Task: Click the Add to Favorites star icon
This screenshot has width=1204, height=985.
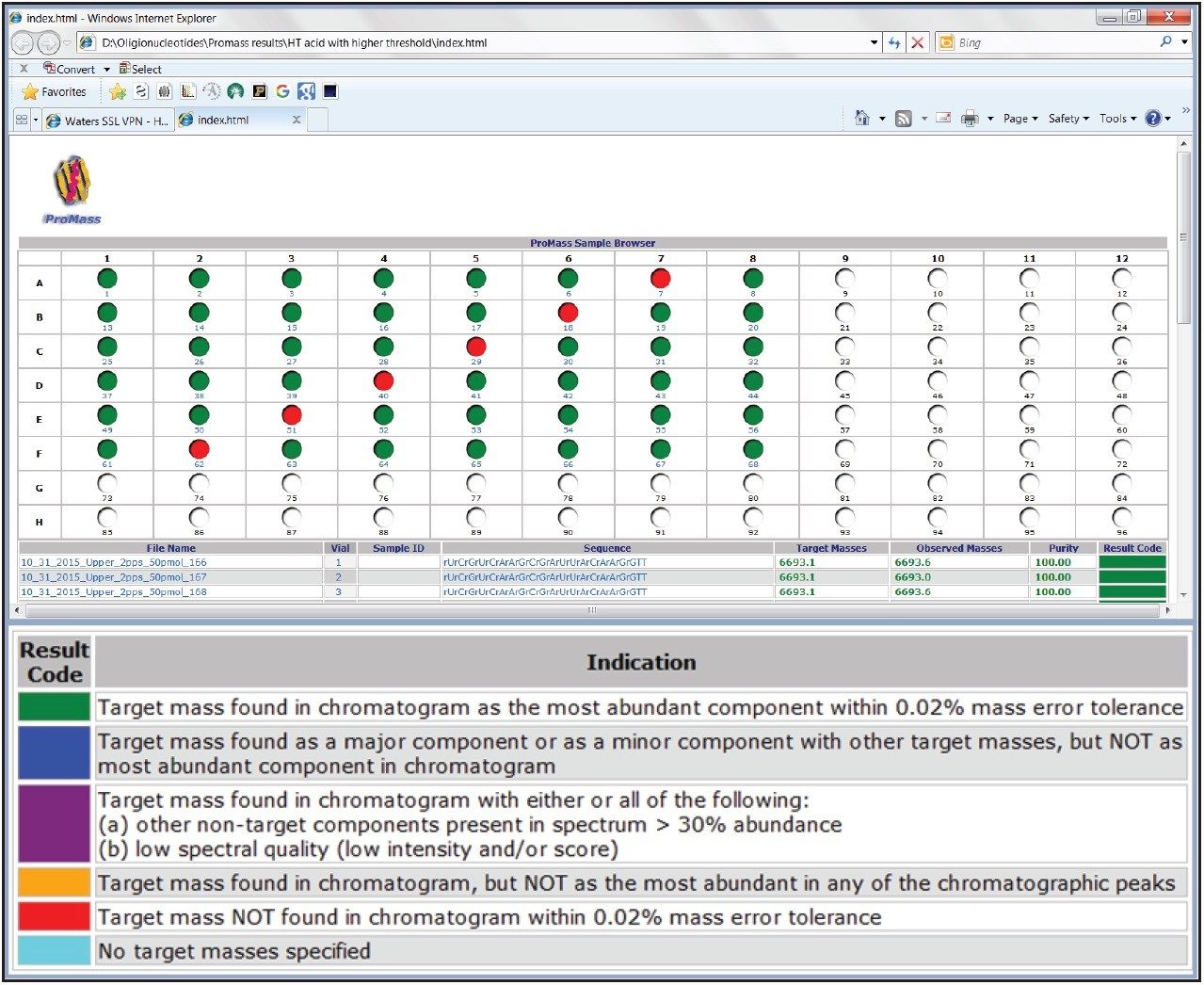Action: (x=118, y=91)
